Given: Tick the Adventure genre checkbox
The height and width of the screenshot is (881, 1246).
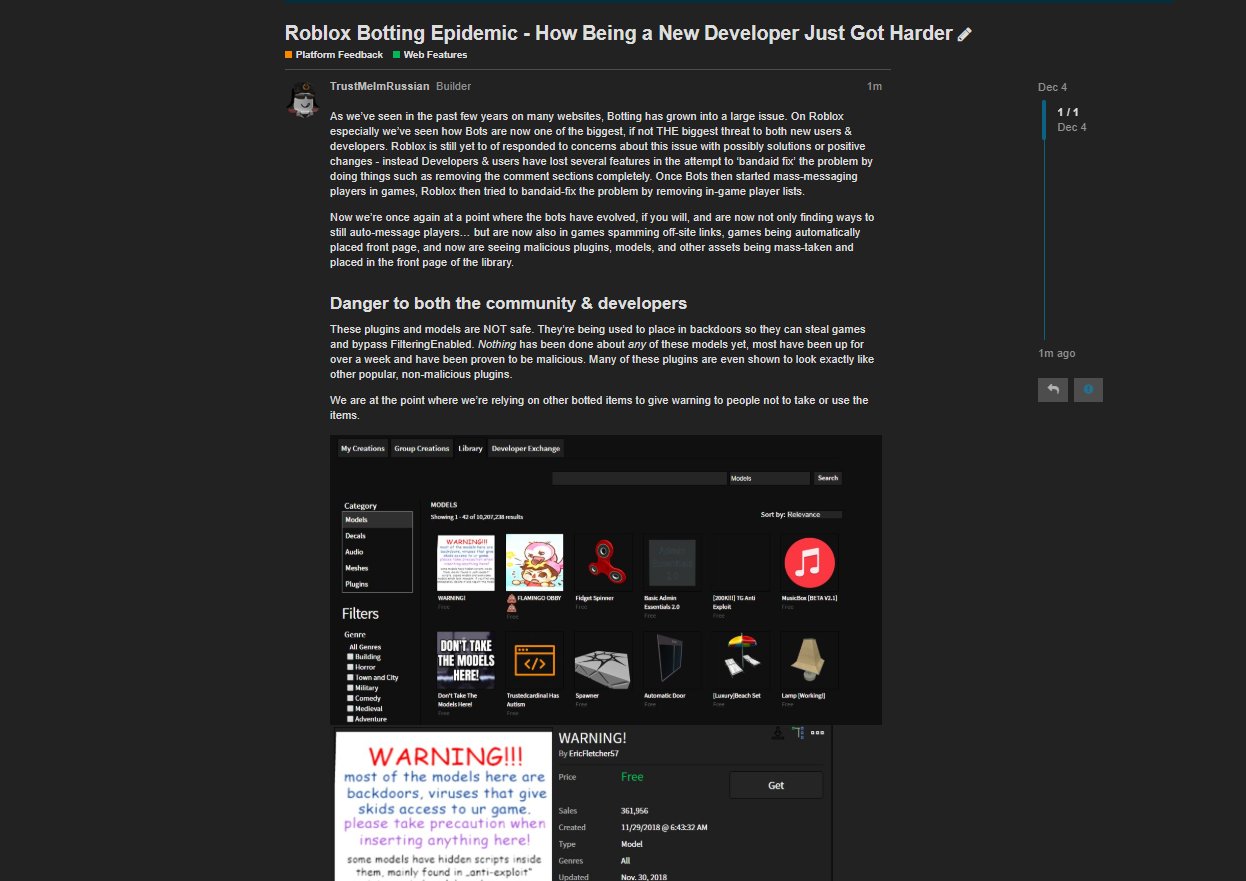Looking at the screenshot, I should tap(350, 719).
